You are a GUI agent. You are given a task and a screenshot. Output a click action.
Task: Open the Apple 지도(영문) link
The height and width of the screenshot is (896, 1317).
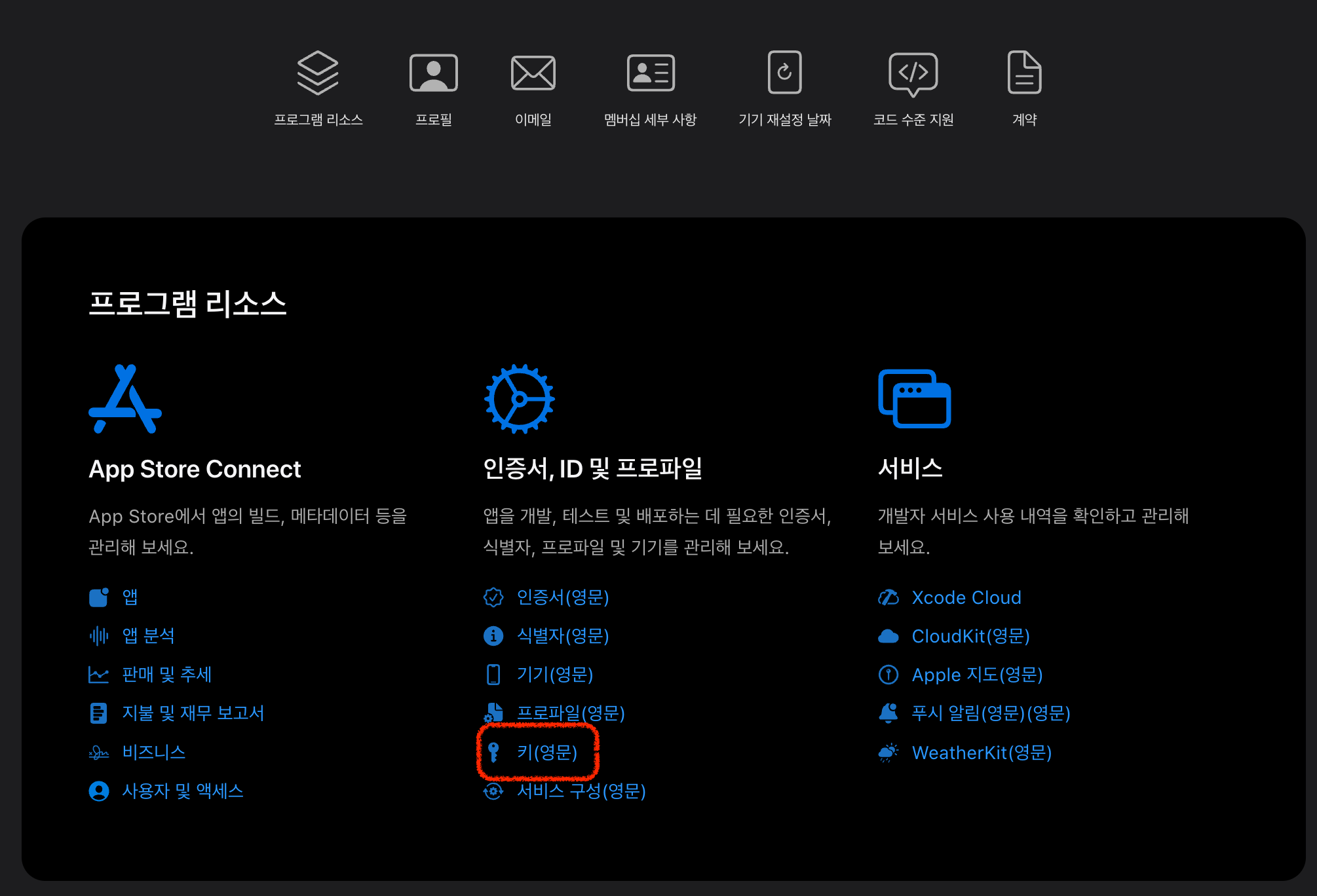[978, 675]
